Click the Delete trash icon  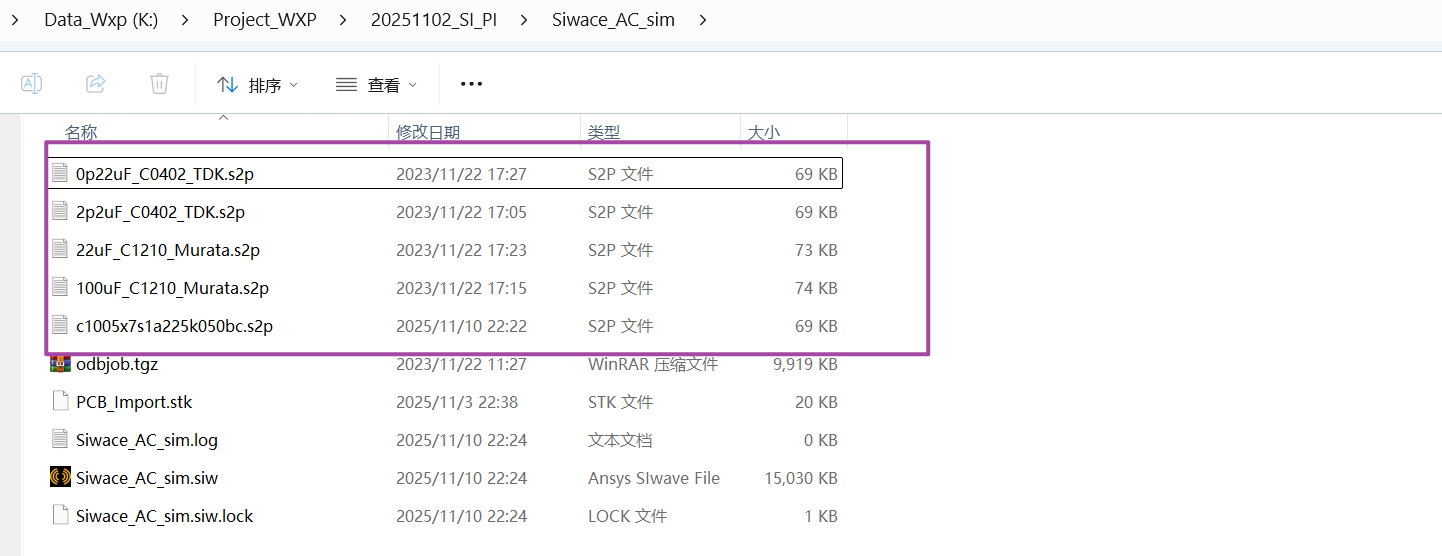pyautogui.click(x=159, y=84)
